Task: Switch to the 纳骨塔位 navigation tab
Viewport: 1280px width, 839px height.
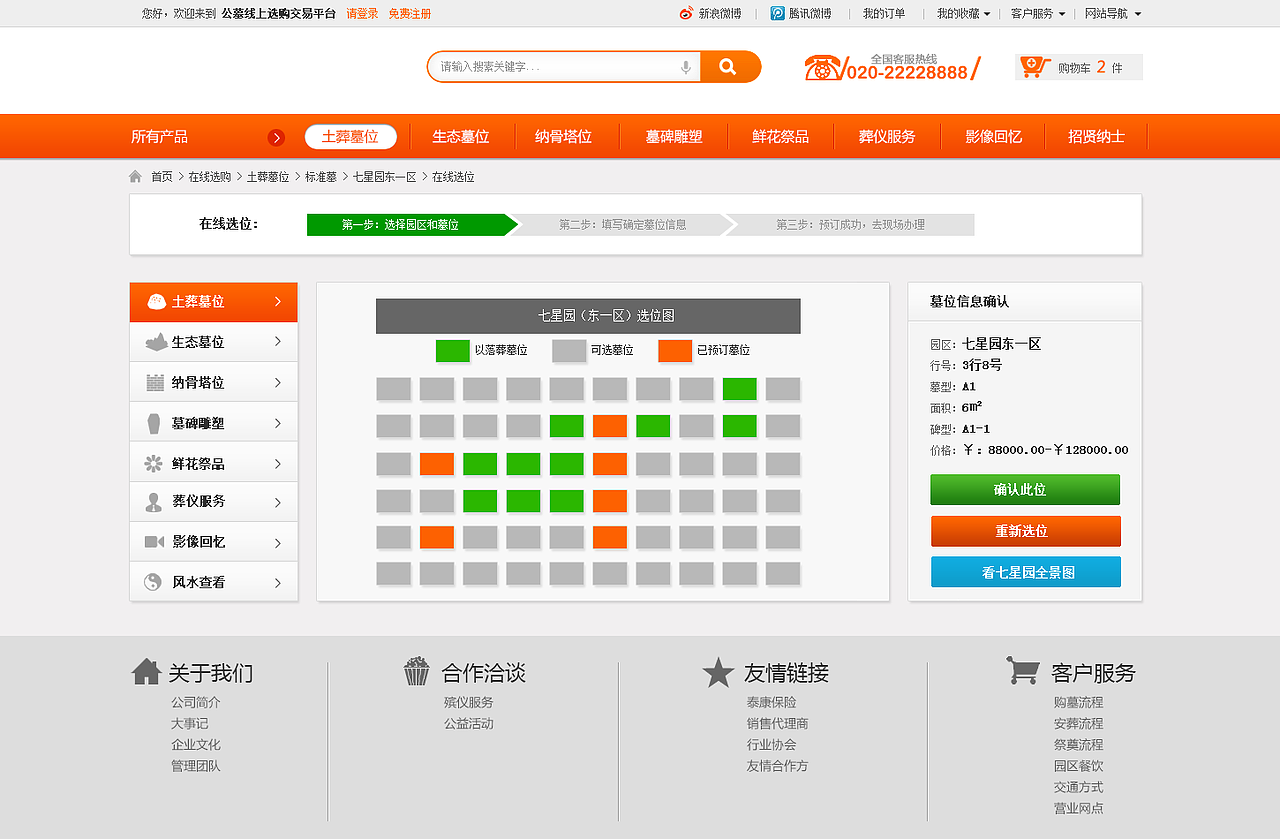Action: (566, 136)
